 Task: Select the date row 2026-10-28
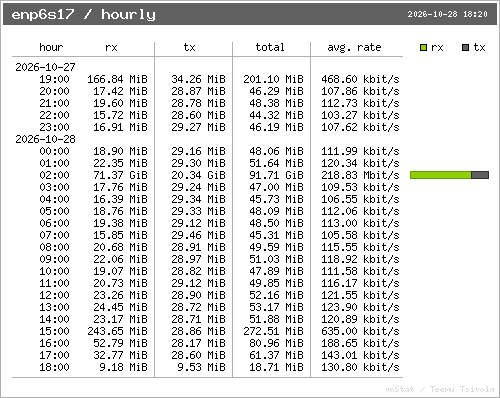[x=45, y=139]
